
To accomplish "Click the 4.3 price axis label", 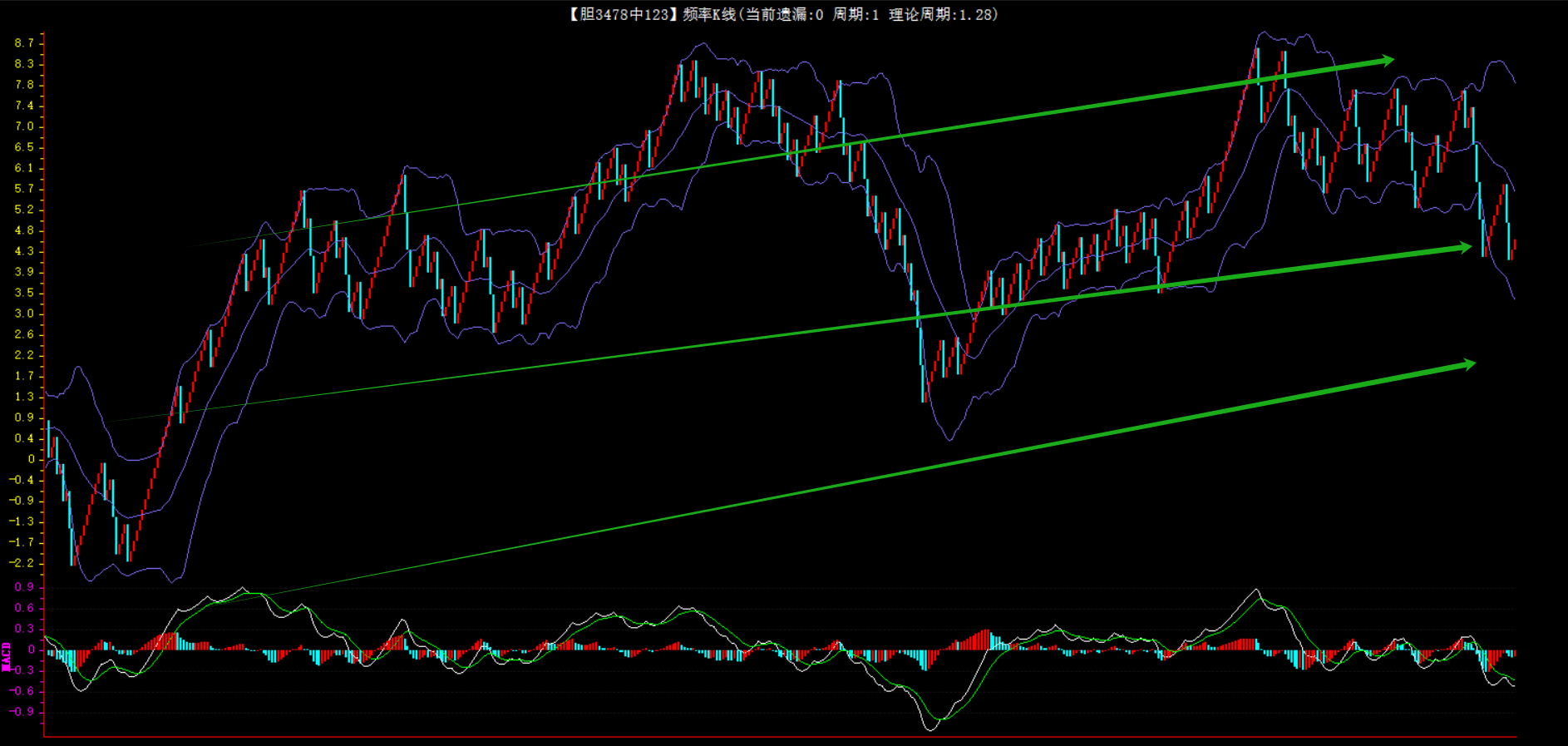I will click(x=24, y=251).
